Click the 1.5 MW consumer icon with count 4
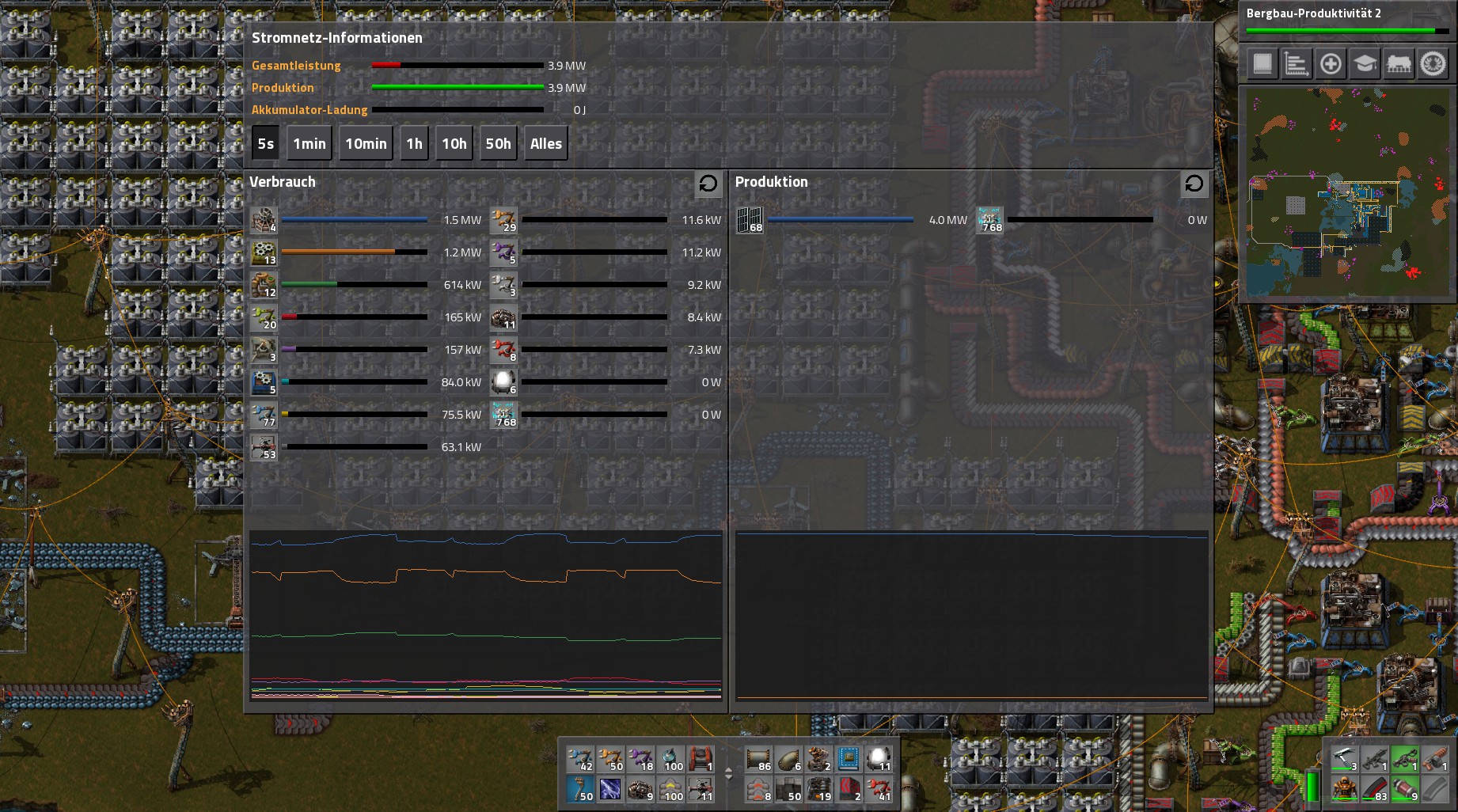 tap(264, 220)
